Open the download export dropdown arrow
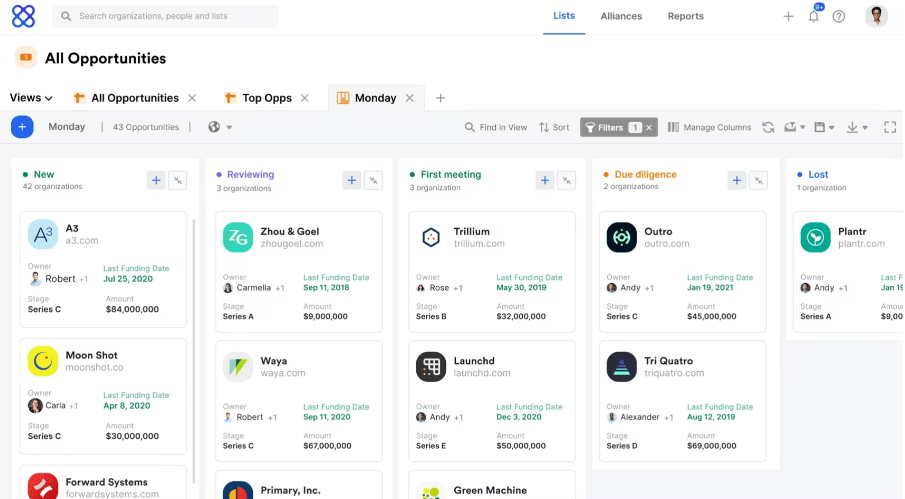Screen dimensions: 905x499 point(864,128)
